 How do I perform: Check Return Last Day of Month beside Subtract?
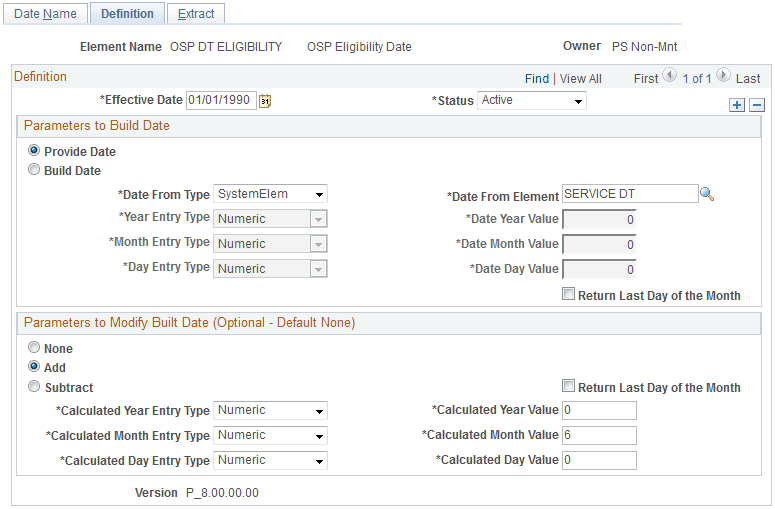pyautogui.click(x=568, y=385)
